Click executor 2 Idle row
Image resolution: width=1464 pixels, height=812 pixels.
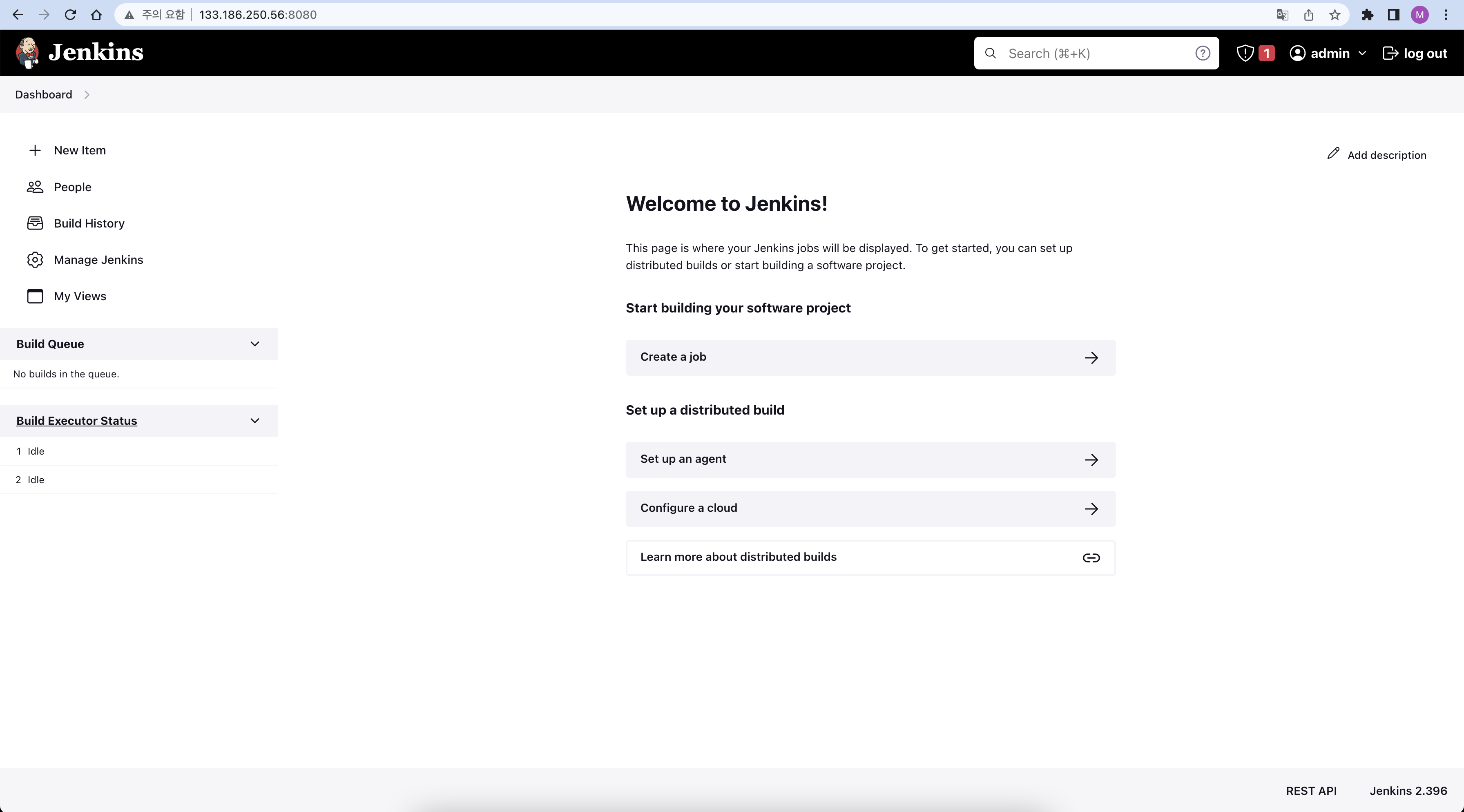pos(138,480)
